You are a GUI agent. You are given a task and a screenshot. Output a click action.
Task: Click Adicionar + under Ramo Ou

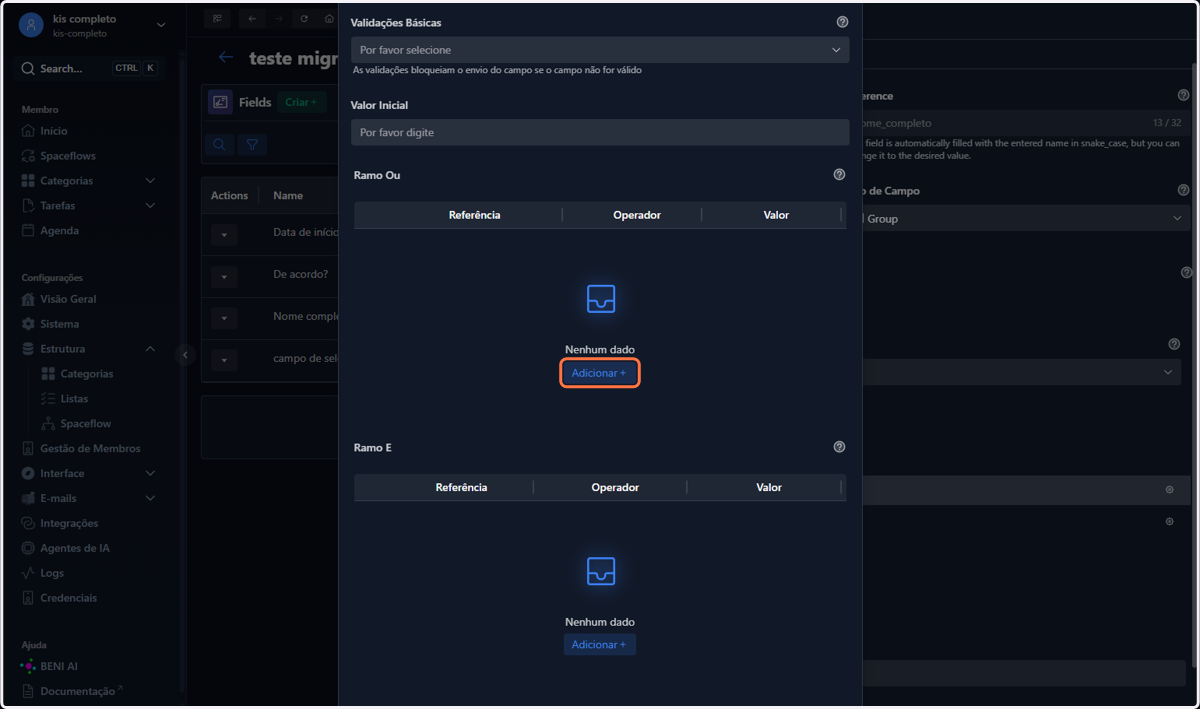pyautogui.click(x=599, y=373)
